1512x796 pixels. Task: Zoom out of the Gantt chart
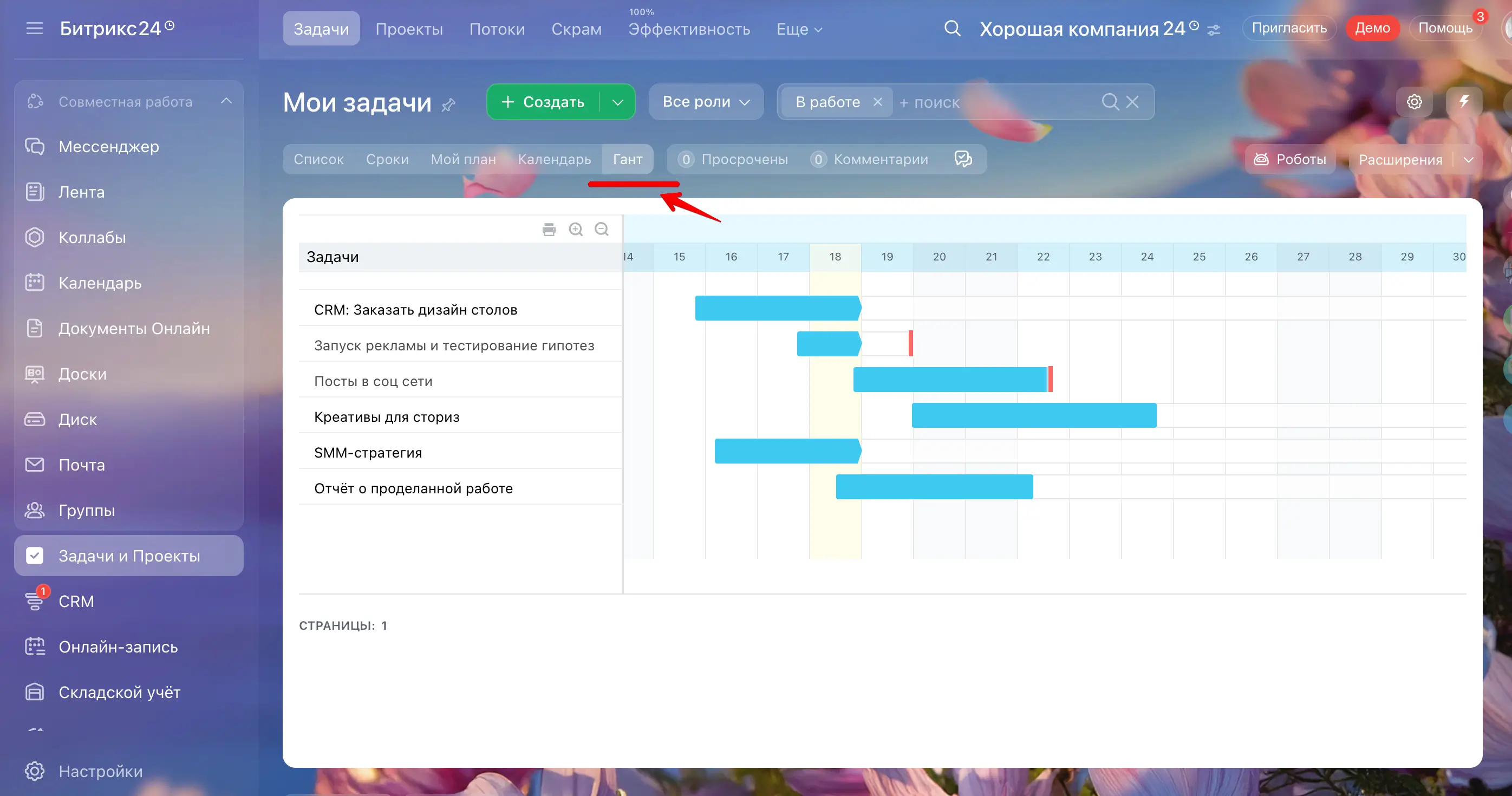click(x=602, y=230)
